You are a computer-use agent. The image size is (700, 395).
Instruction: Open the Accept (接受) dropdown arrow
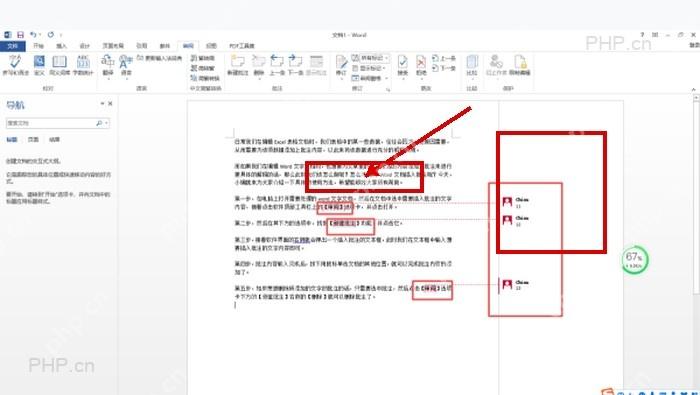(403, 79)
